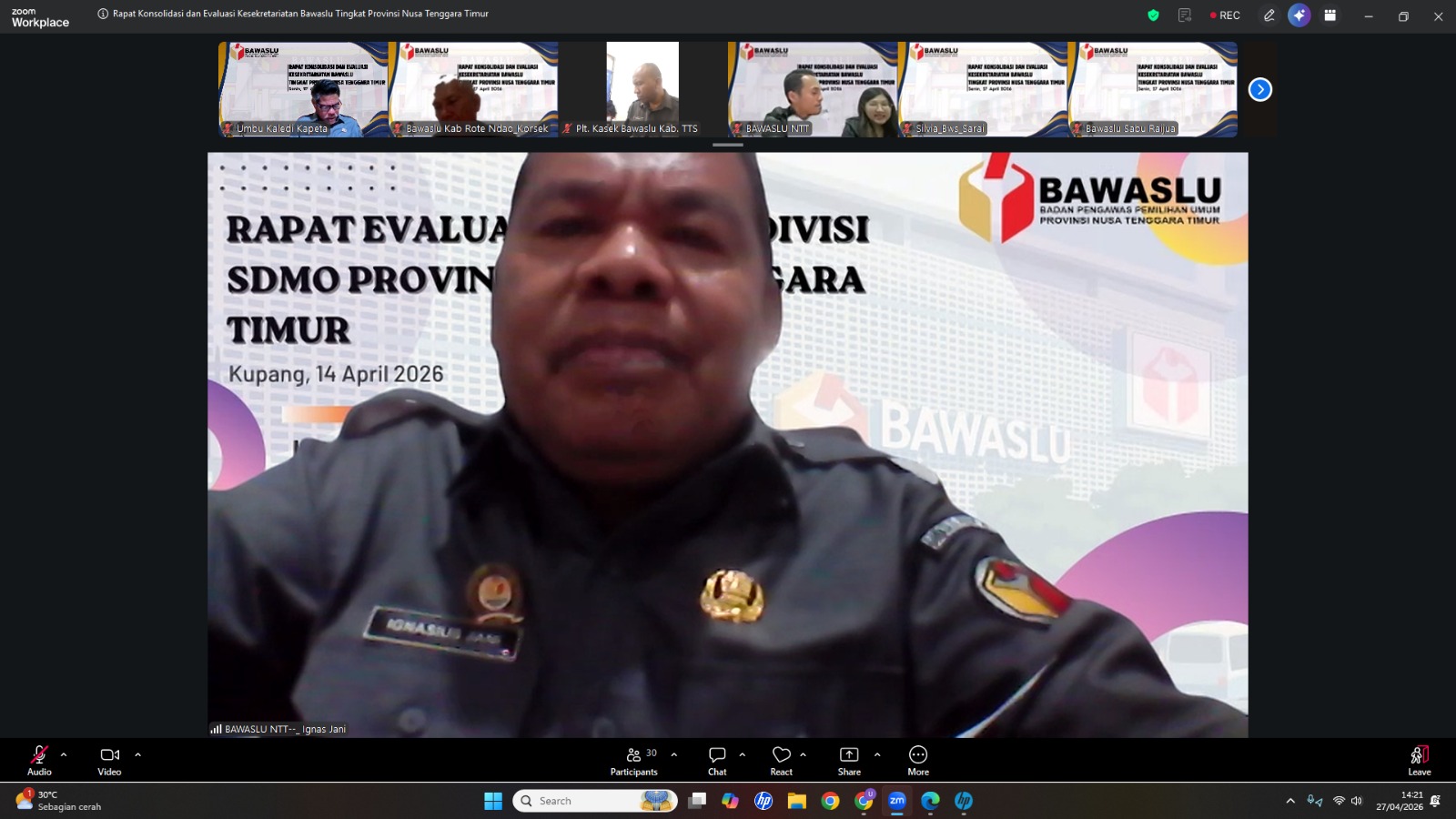
Task: Click the meeting title text
Action: (300, 14)
